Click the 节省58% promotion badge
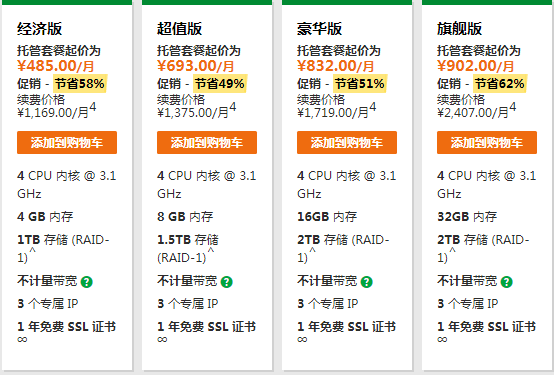The width and height of the screenshot is (554, 375). click(x=80, y=84)
